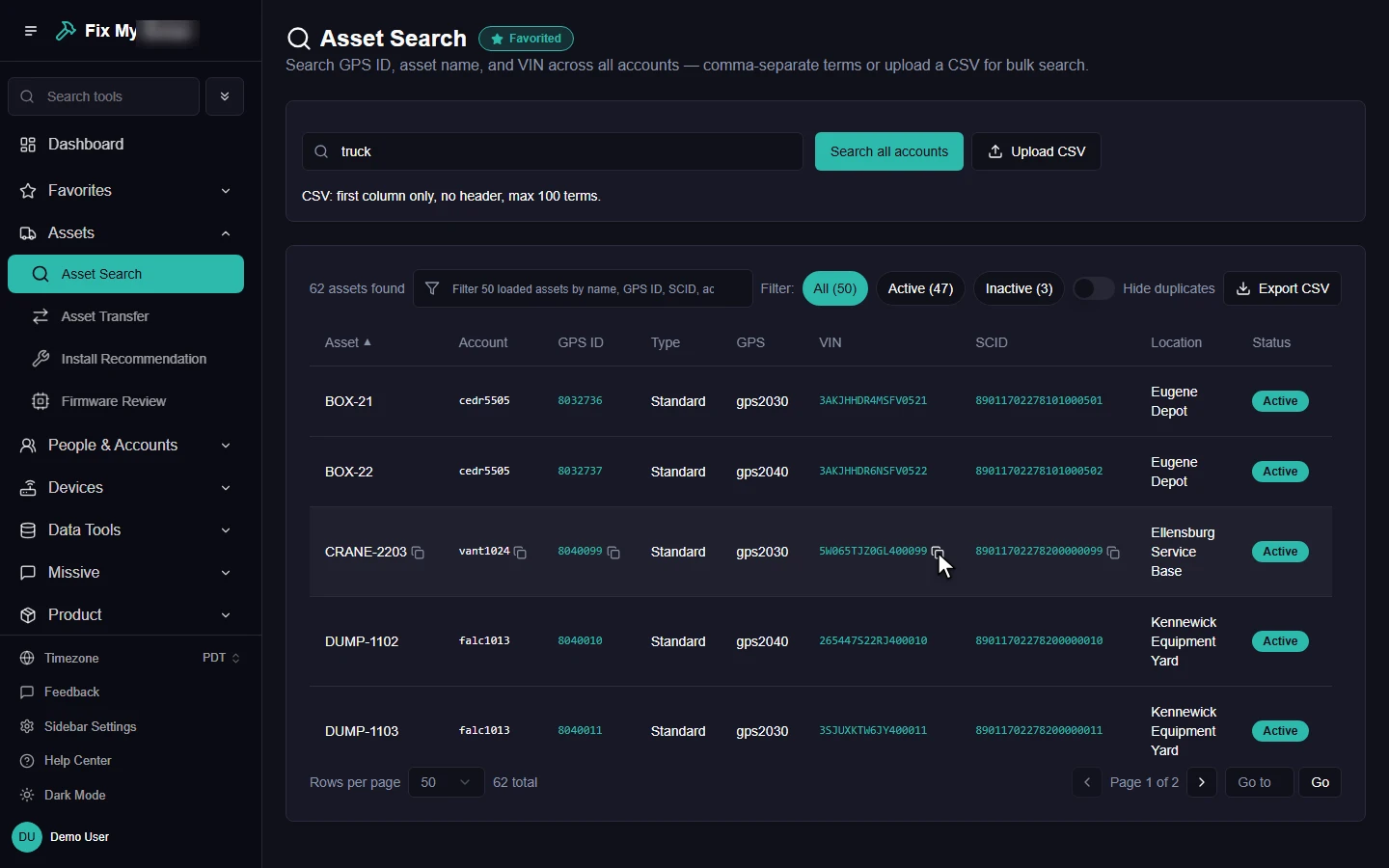This screenshot has width=1389, height=868.
Task: Click the Go button
Action: point(1321,782)
